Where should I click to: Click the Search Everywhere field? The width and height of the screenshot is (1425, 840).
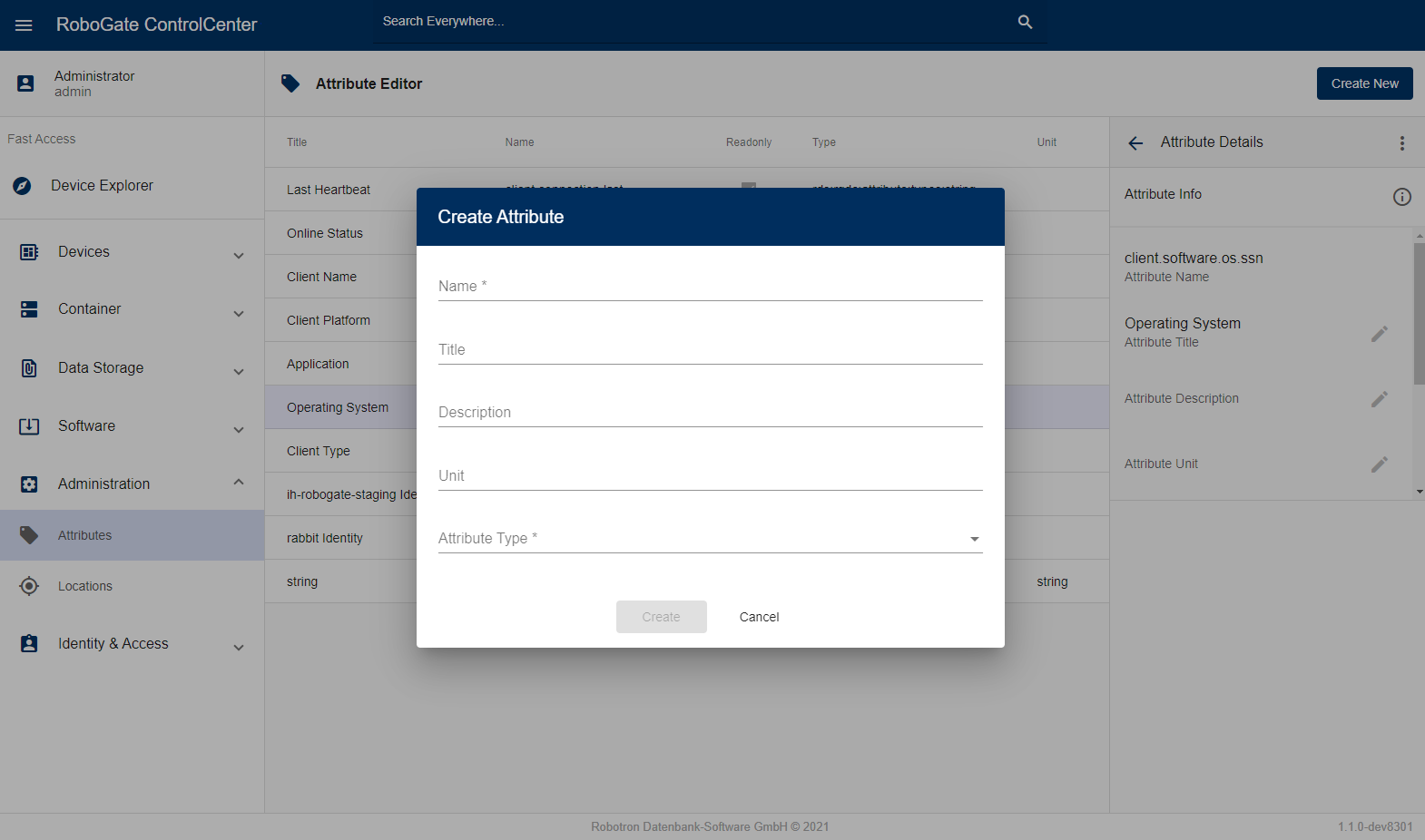click(694, 22)
